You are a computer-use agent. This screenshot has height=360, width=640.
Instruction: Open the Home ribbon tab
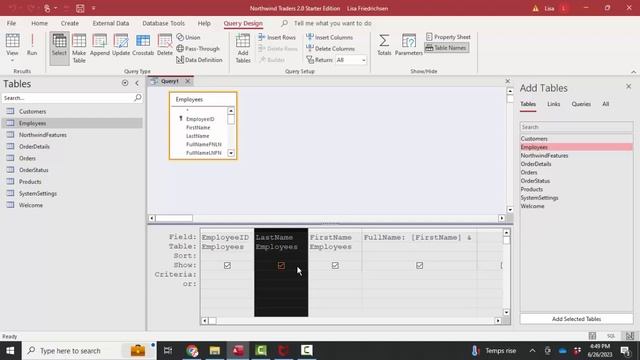[x=40, y=23]
